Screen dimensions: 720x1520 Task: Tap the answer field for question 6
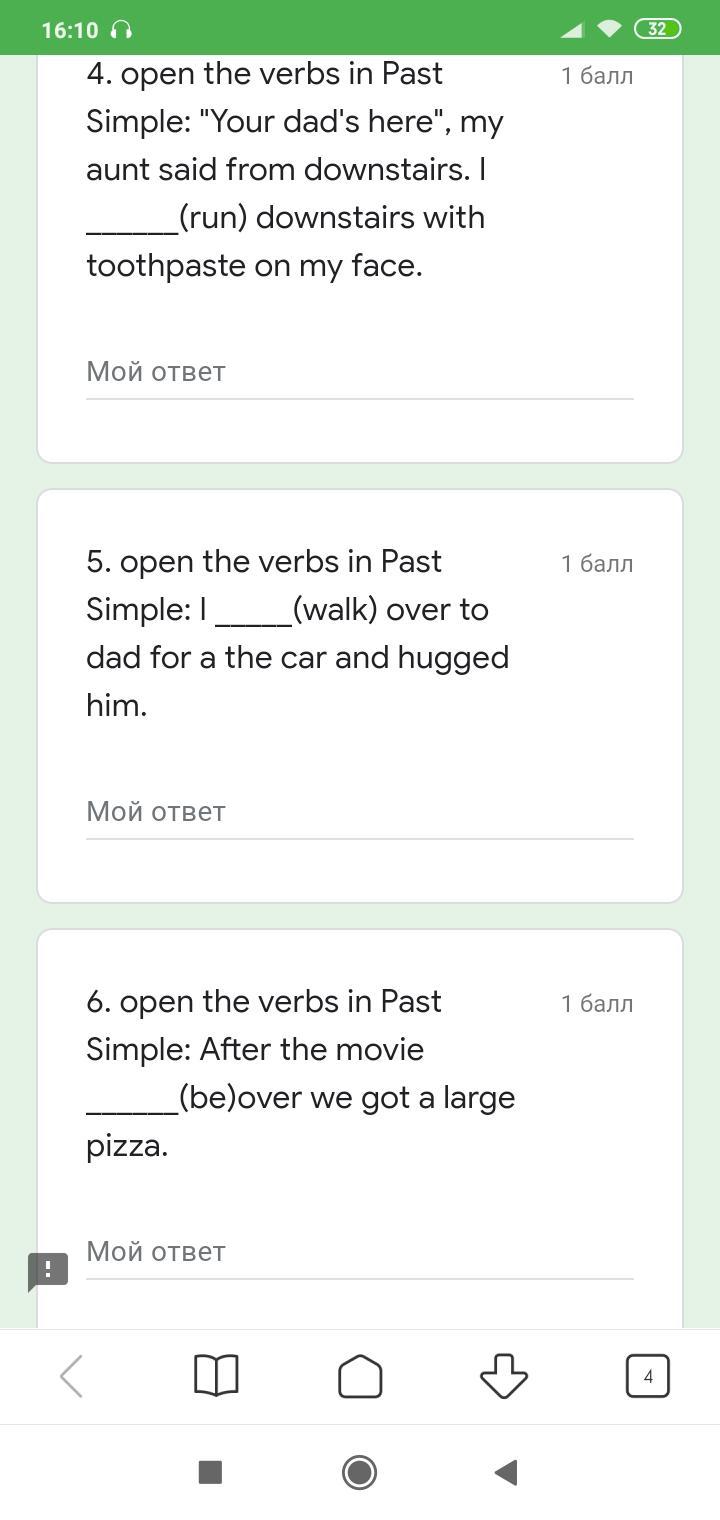[359, 1252]
